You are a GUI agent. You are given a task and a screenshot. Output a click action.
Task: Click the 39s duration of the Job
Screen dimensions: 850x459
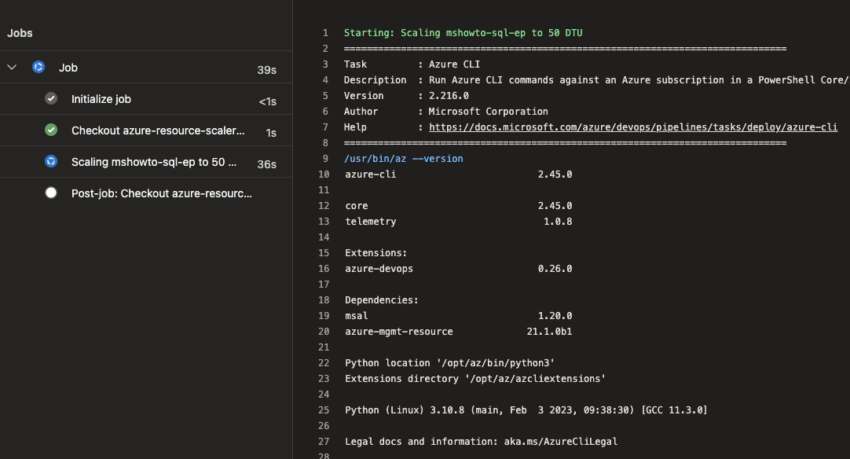click(266, 69)
